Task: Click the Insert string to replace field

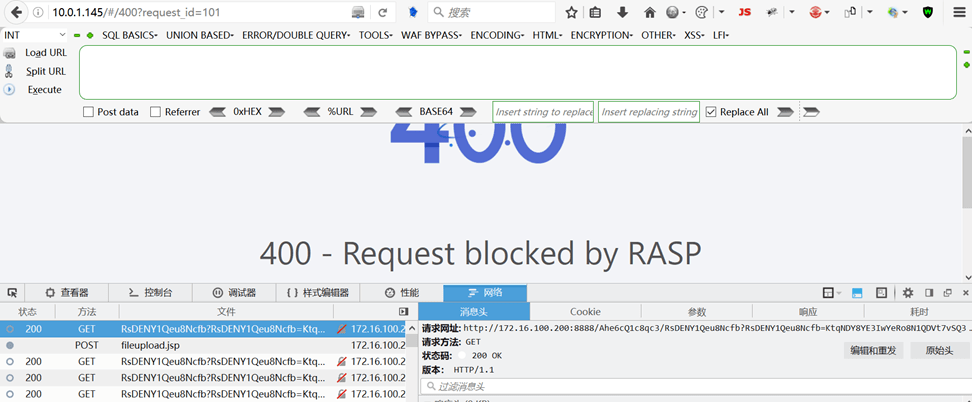Action: 543,112
